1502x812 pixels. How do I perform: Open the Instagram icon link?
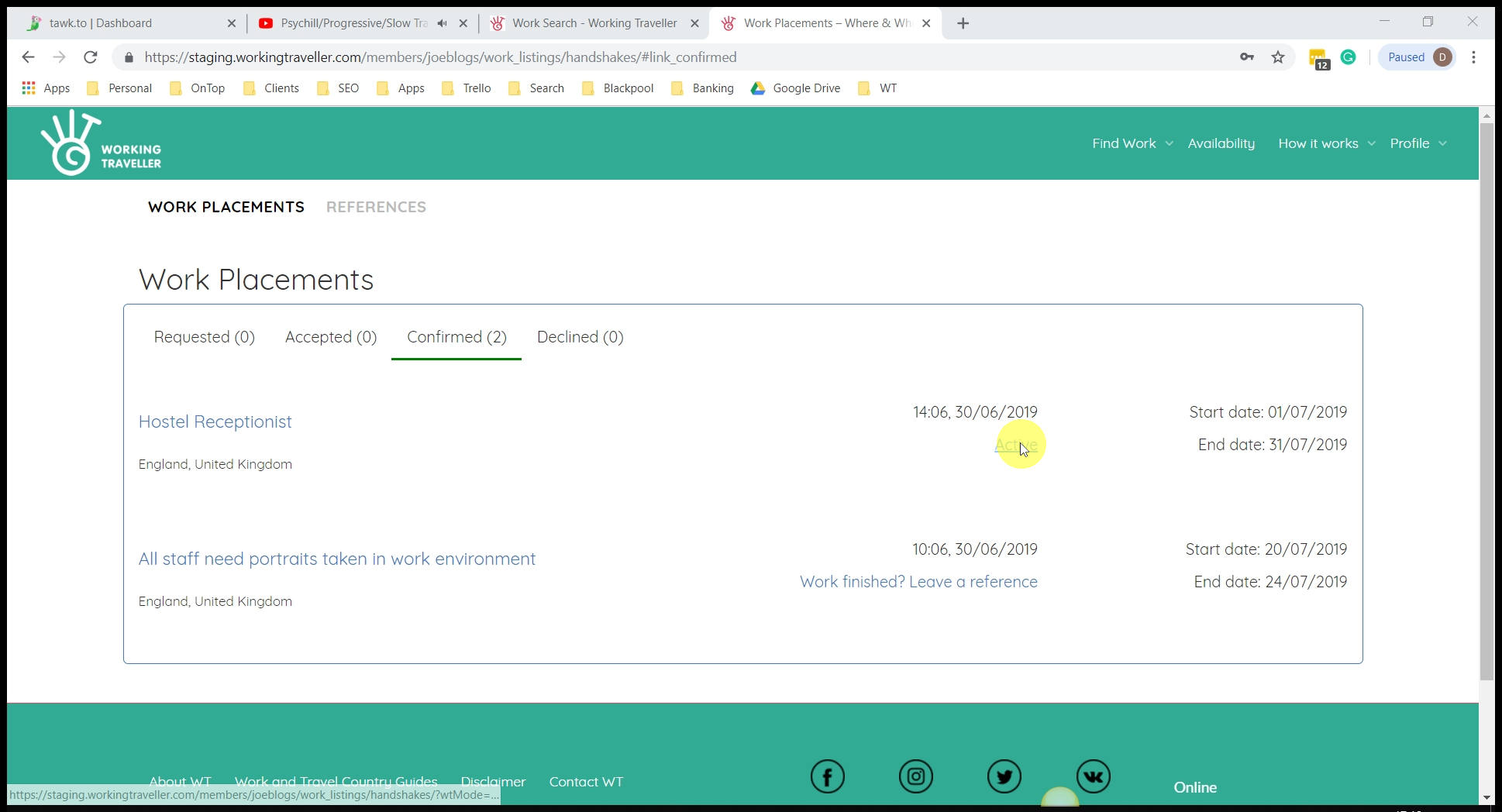tap(915, 776)
